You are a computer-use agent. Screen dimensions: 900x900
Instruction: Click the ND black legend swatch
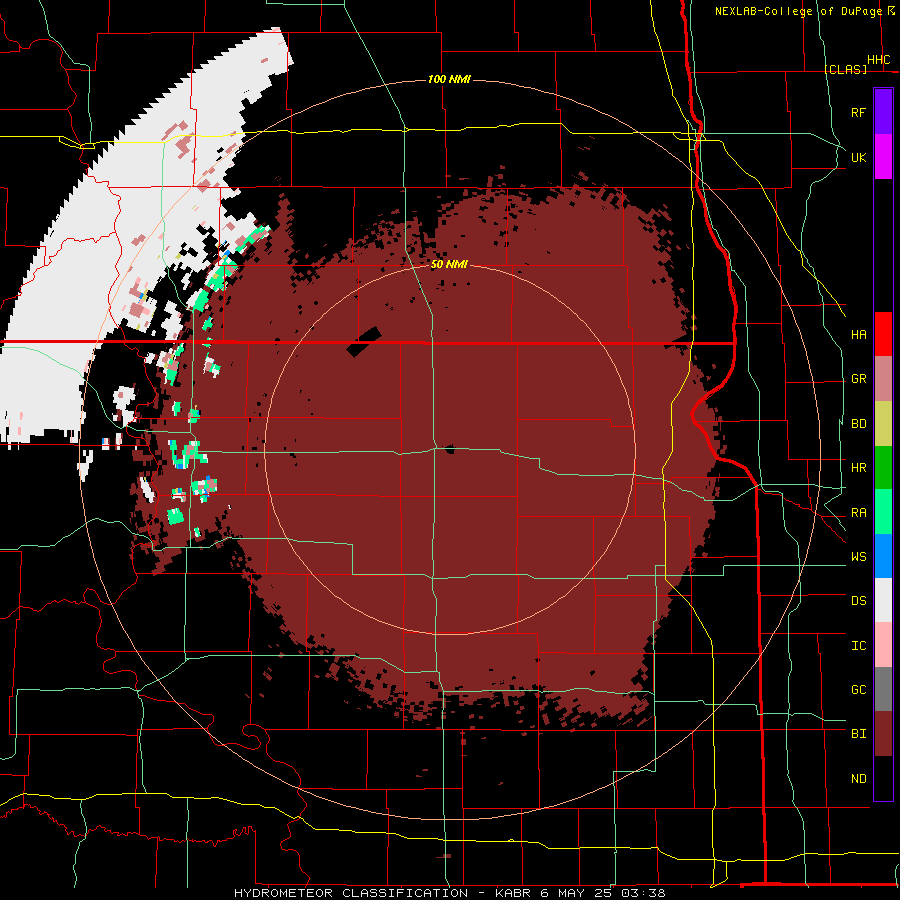pos(883,778)
